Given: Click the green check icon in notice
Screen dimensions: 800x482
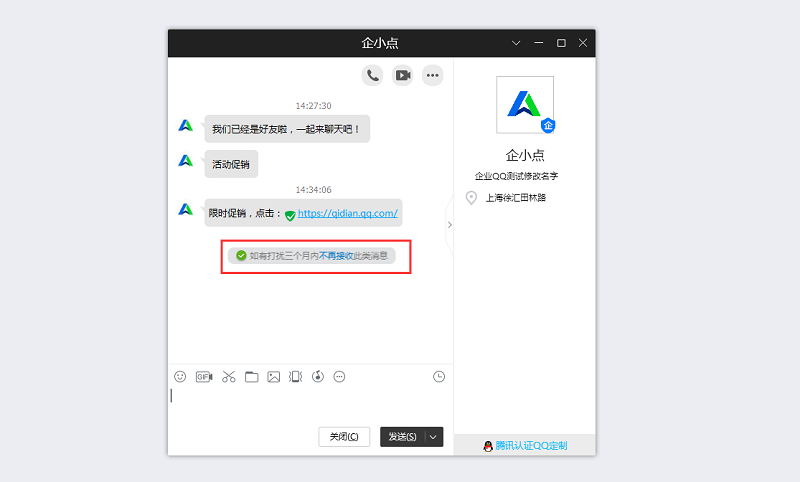Looking at the screenshot, I should pos(241,256).
